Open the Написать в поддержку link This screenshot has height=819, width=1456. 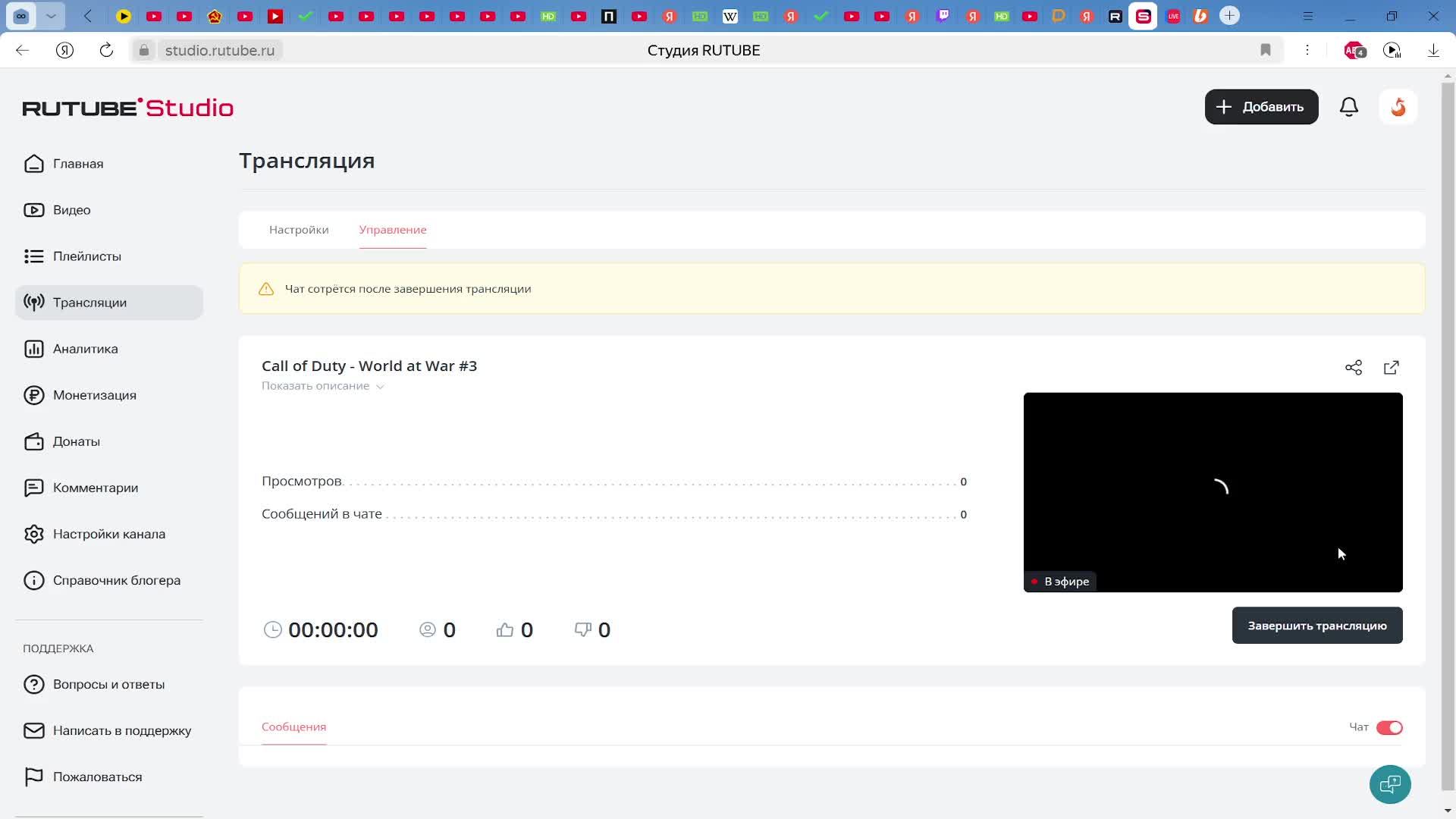[121, 731]
